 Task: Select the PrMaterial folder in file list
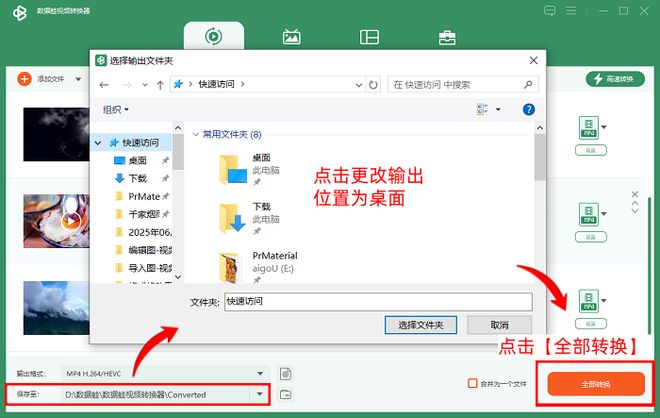258,266
